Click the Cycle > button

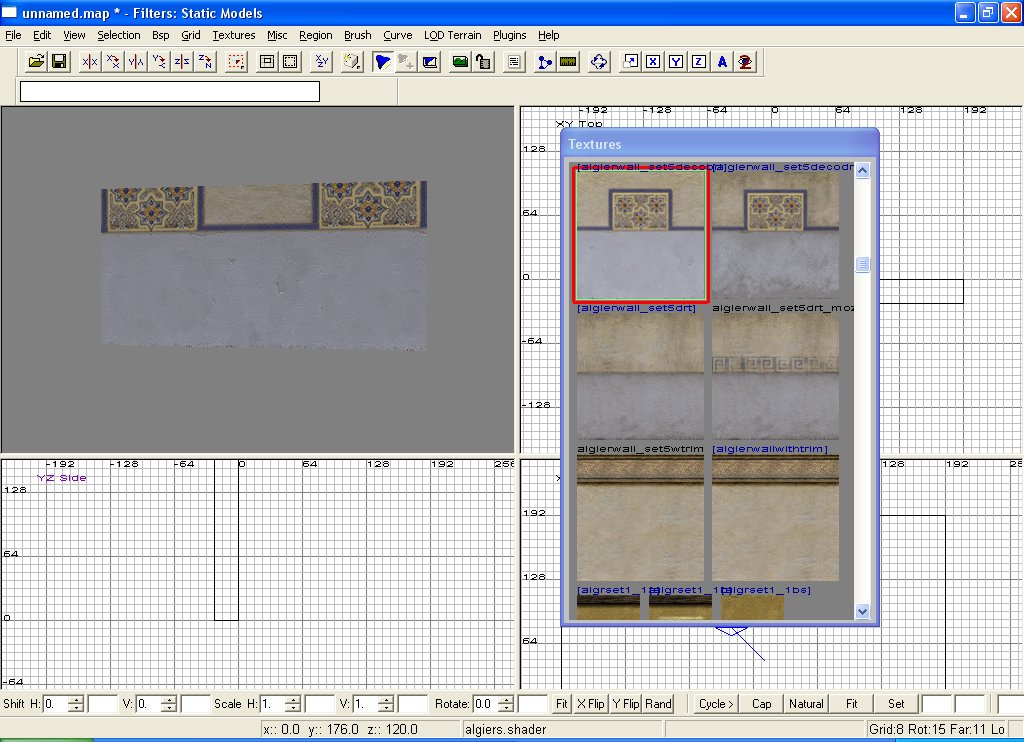[716, 704]
